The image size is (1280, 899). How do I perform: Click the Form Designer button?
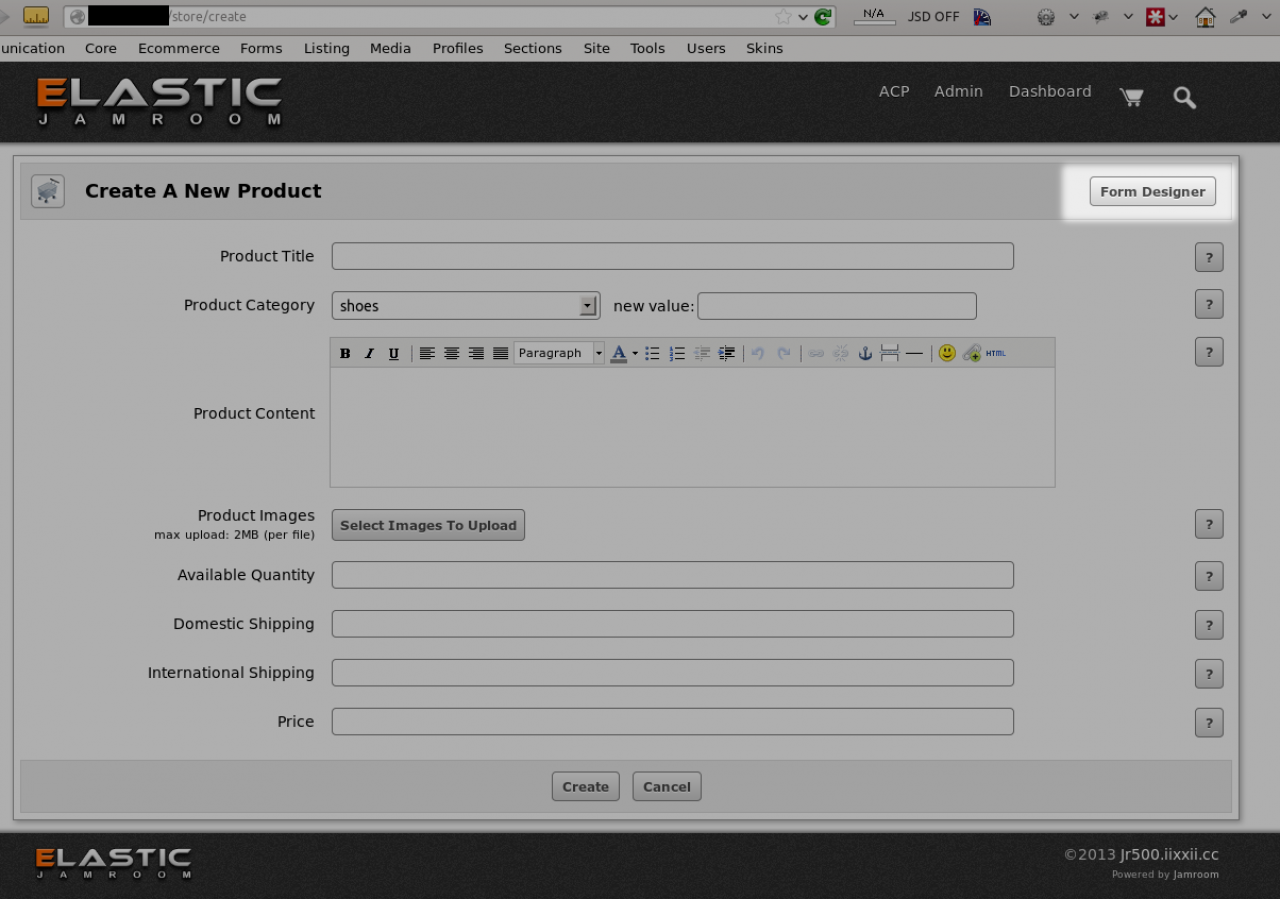(x=1152, y=192)
